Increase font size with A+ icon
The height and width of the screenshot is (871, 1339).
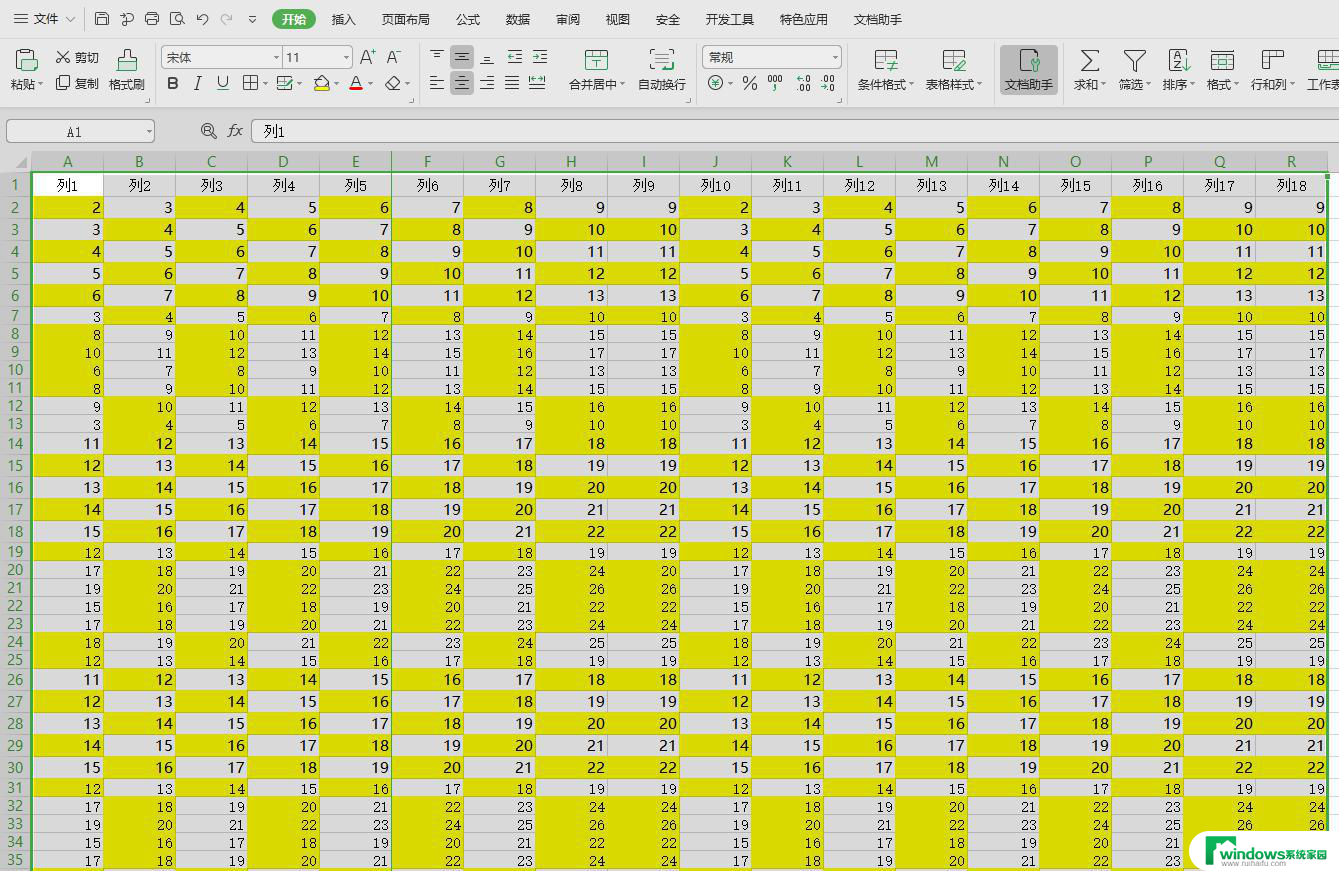pyautogui.click(x=368, y=57)
